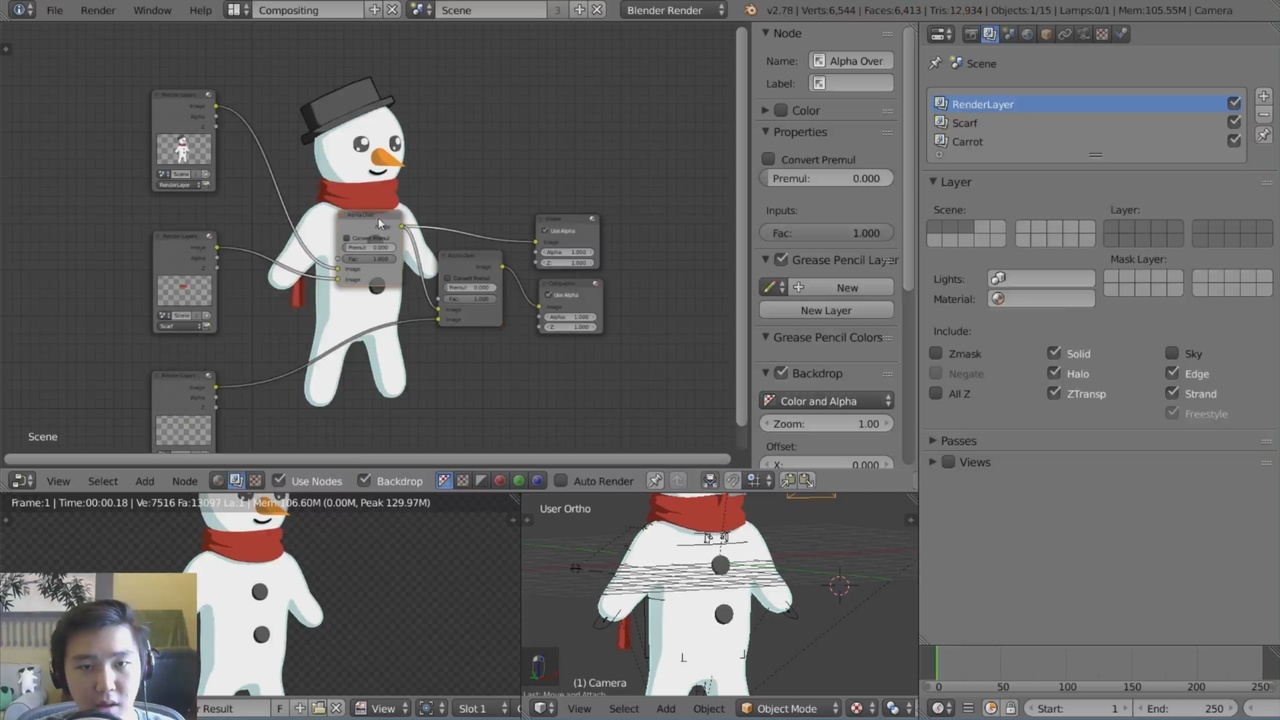Select the Carrot render layer in list
This screenshot has height=720, width=1280.
point(967,141)
